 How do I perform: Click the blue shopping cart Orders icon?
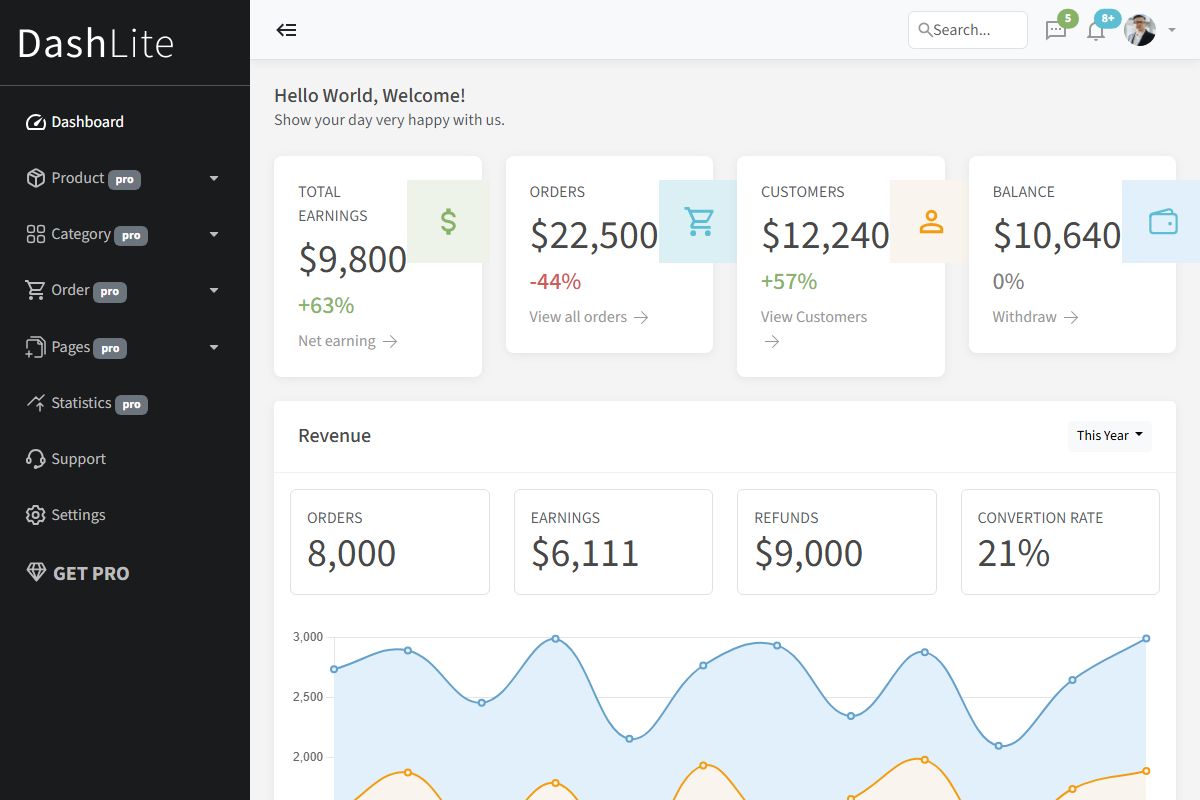tap(699, 221)
